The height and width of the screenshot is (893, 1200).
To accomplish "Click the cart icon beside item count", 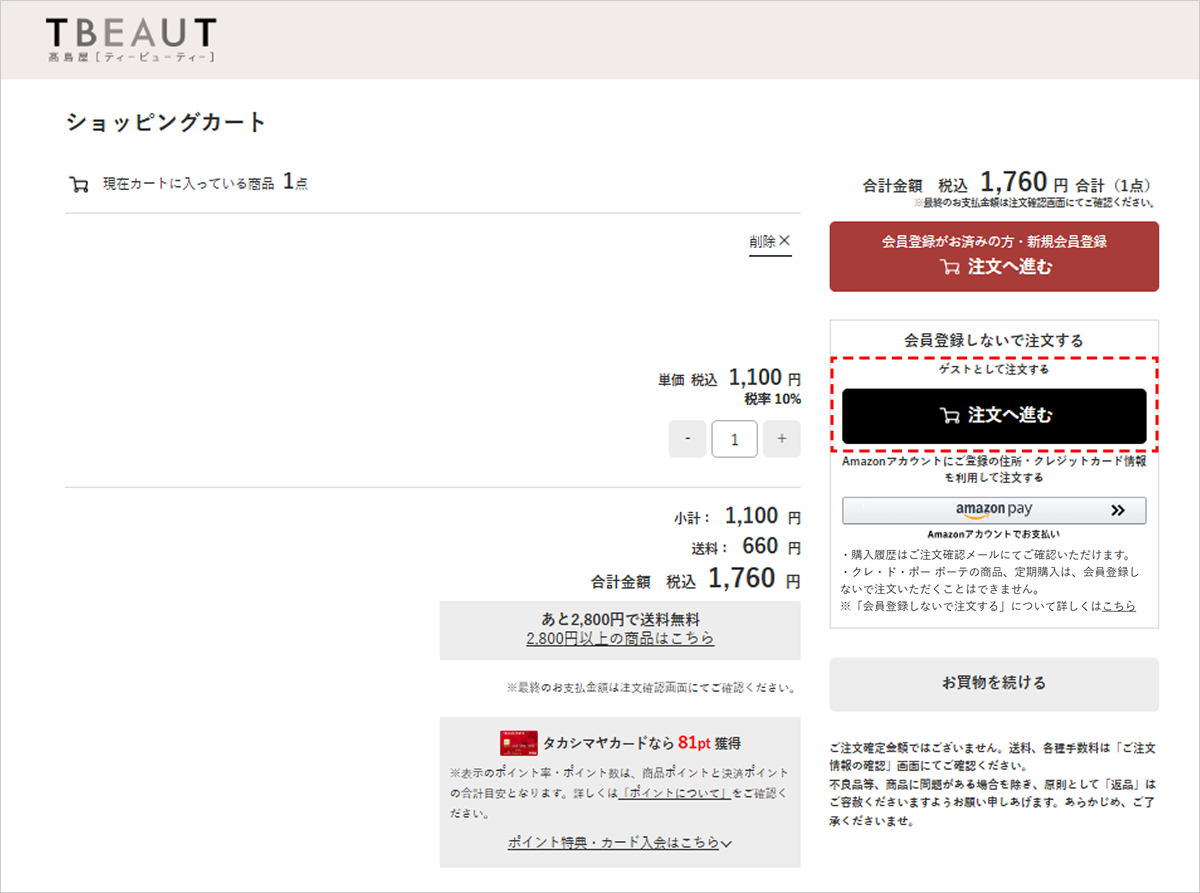I will (x=78, y=184).
